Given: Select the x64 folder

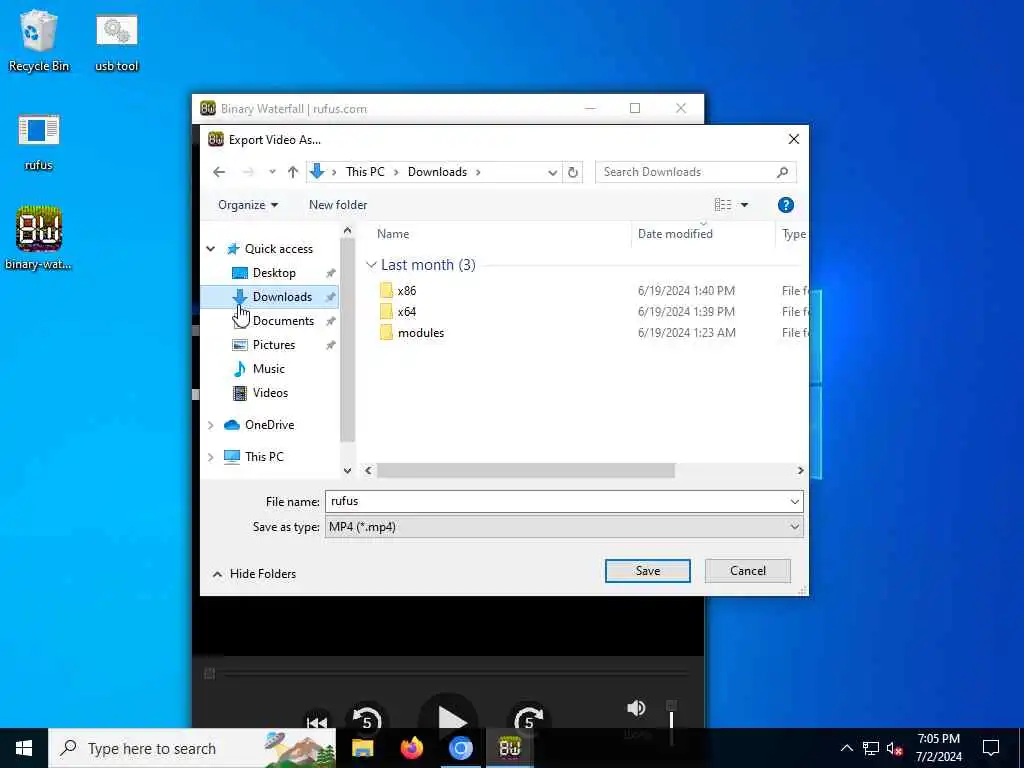Looking at the screenshot, I should point(406,312).
